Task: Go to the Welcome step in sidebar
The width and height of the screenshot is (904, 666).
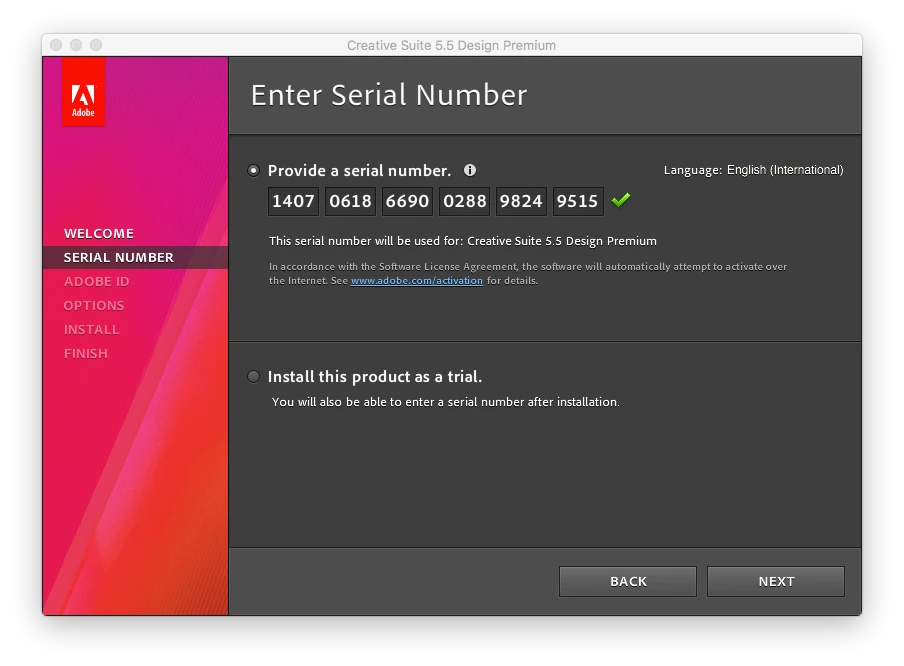Action: [x=99, y=234]
